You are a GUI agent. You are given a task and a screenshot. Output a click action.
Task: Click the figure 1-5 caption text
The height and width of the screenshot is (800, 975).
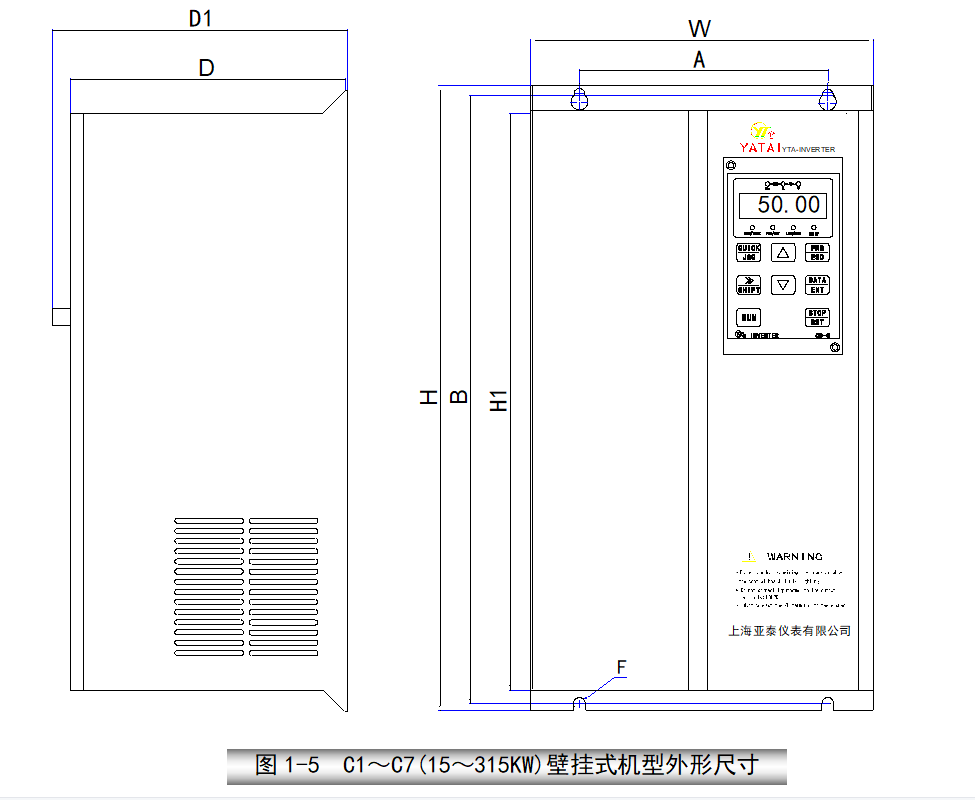tap(507, 766)
